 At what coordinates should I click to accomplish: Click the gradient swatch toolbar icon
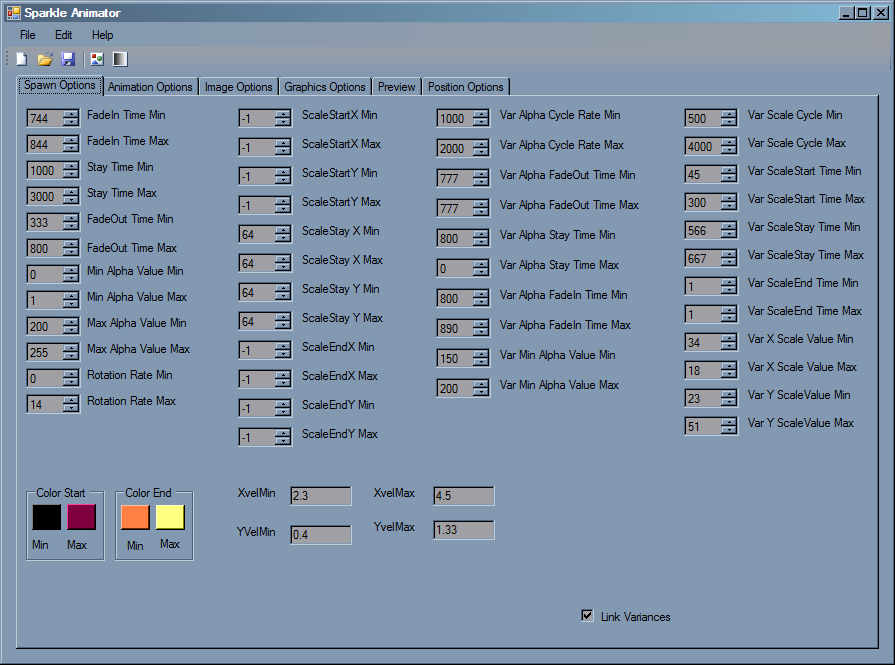coord(120,58)
